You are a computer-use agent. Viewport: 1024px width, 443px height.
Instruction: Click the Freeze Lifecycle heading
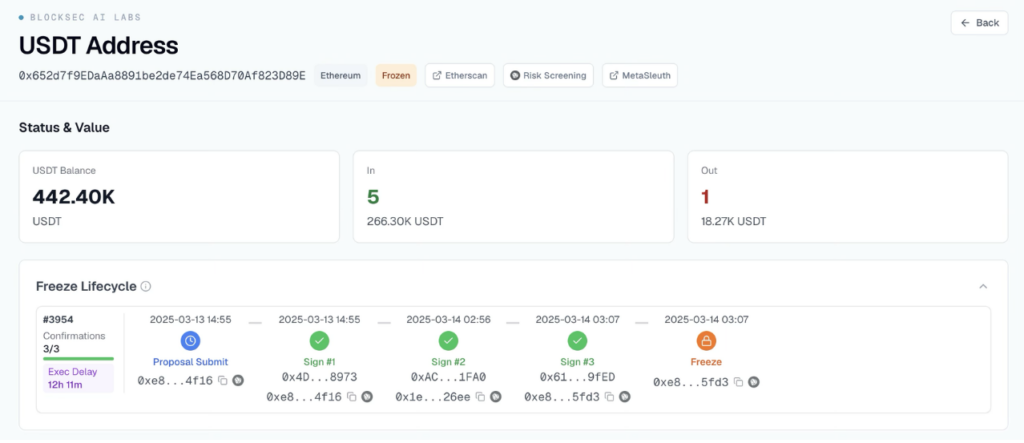[86, 286]
